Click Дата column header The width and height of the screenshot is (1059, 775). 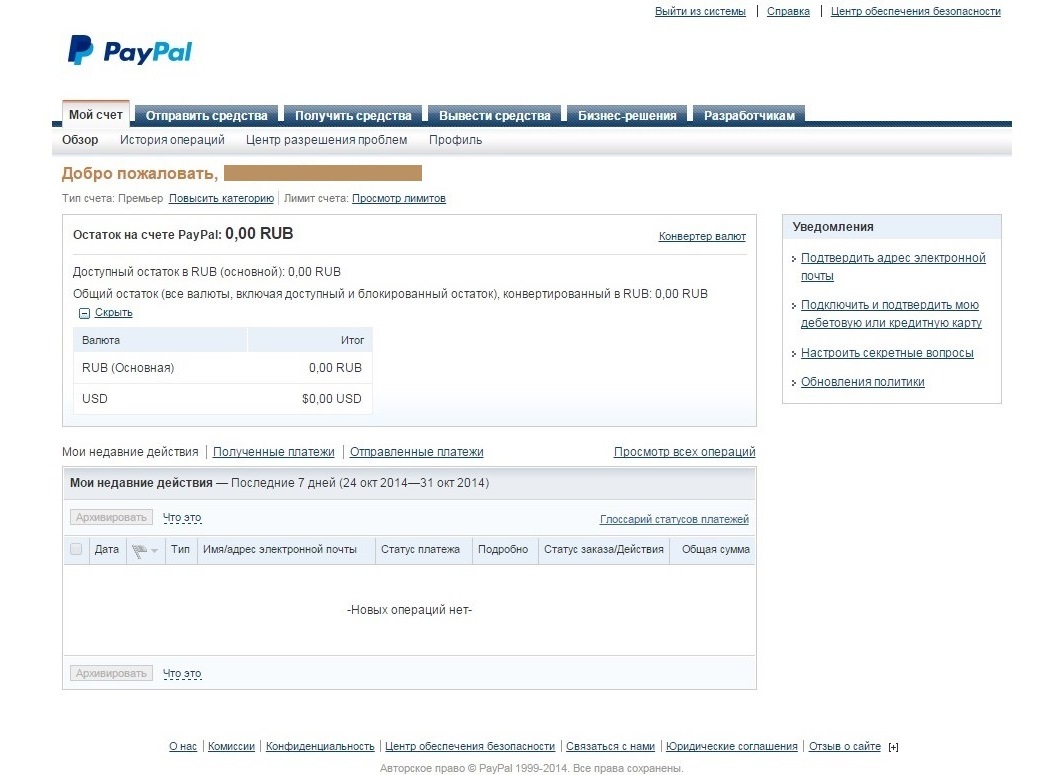tap(107, 550)
